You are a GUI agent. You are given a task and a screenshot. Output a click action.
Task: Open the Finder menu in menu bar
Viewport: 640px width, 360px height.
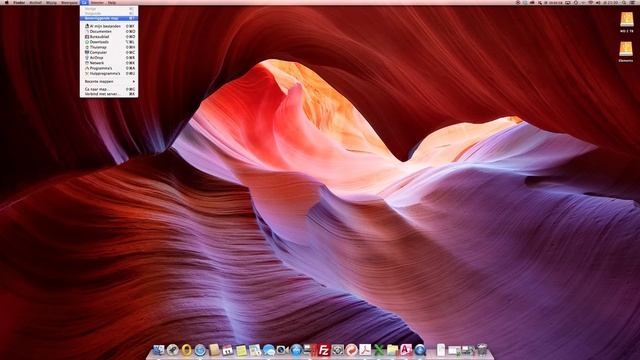19,2
